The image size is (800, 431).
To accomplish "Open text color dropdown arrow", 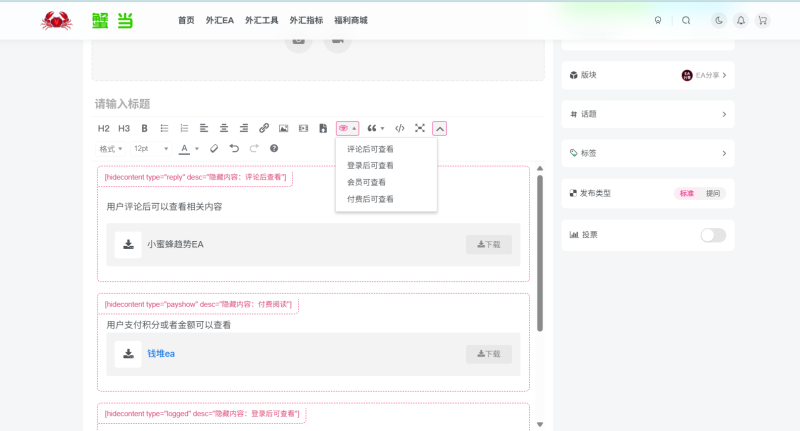I will click(x=197, y=149).
